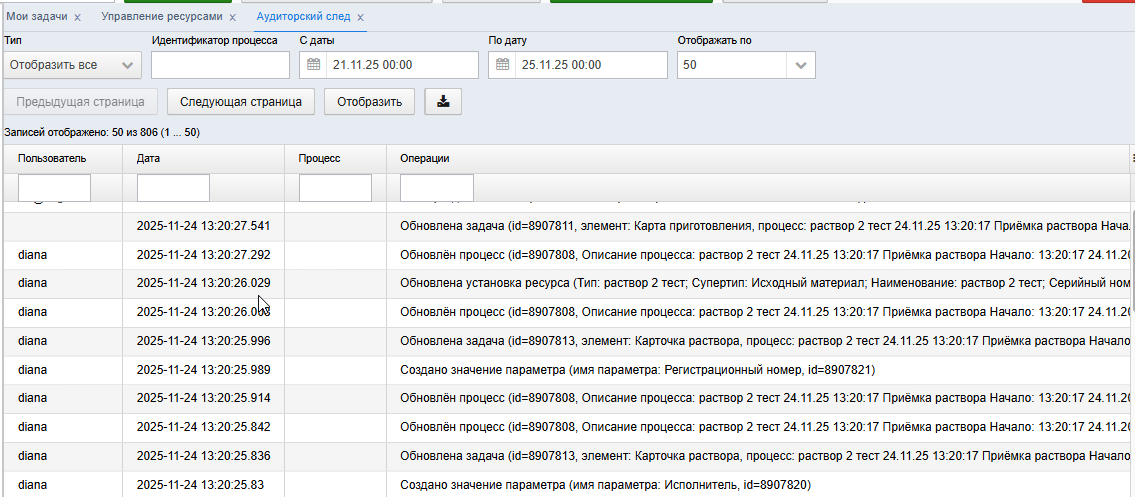Open the grid column menu icon
This screenshot has height=497, width=1135.
click(1131, 158)
